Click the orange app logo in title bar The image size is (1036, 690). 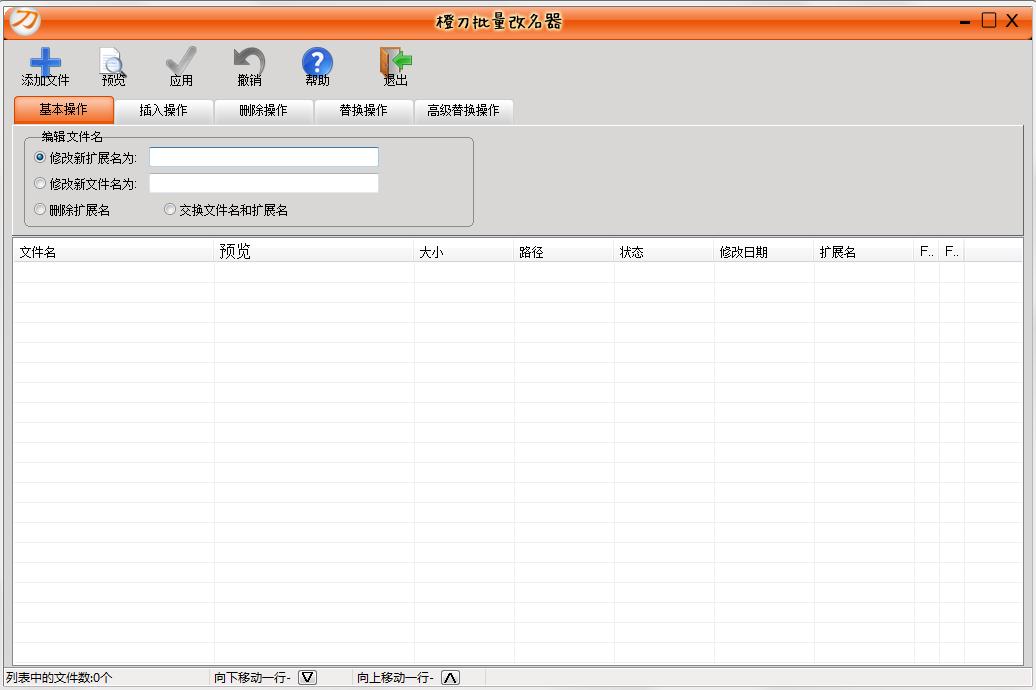[x=24, y=20]
